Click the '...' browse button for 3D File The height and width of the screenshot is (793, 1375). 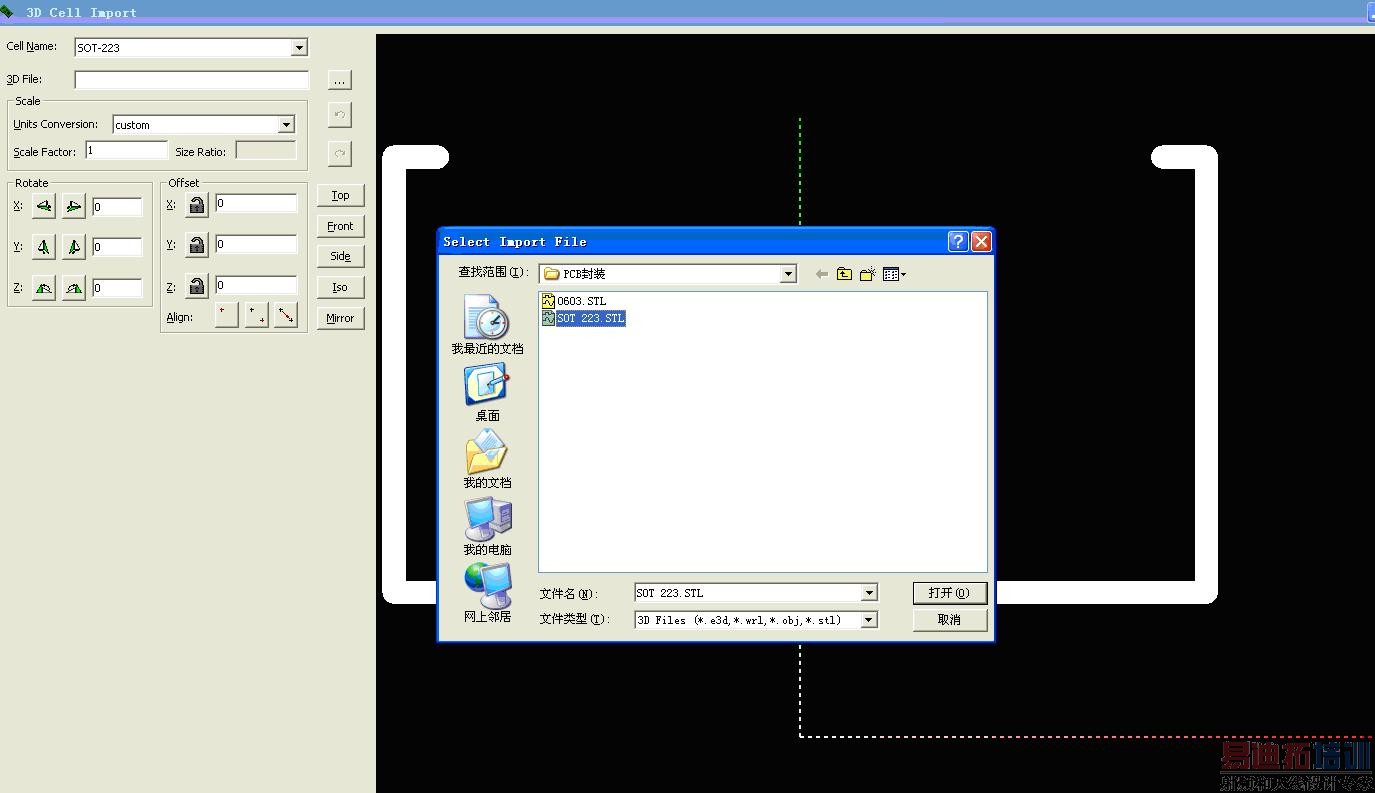click(340, 80)
